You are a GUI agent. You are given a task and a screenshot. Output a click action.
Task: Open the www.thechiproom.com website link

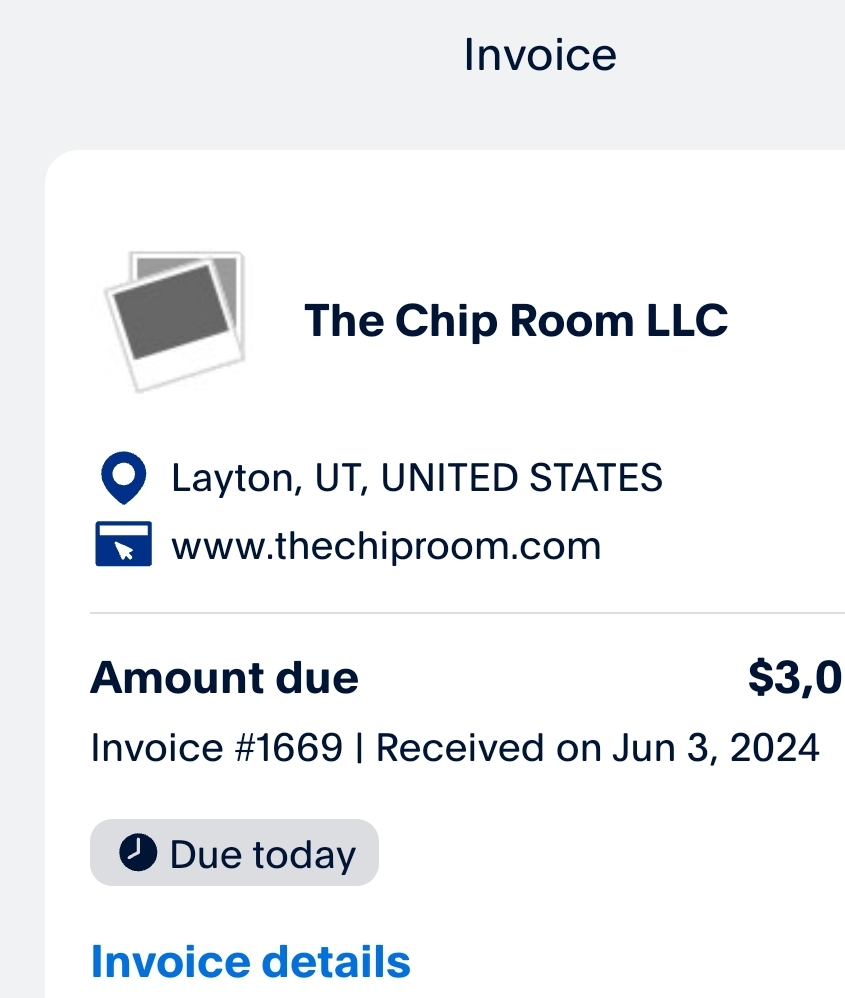386,546
